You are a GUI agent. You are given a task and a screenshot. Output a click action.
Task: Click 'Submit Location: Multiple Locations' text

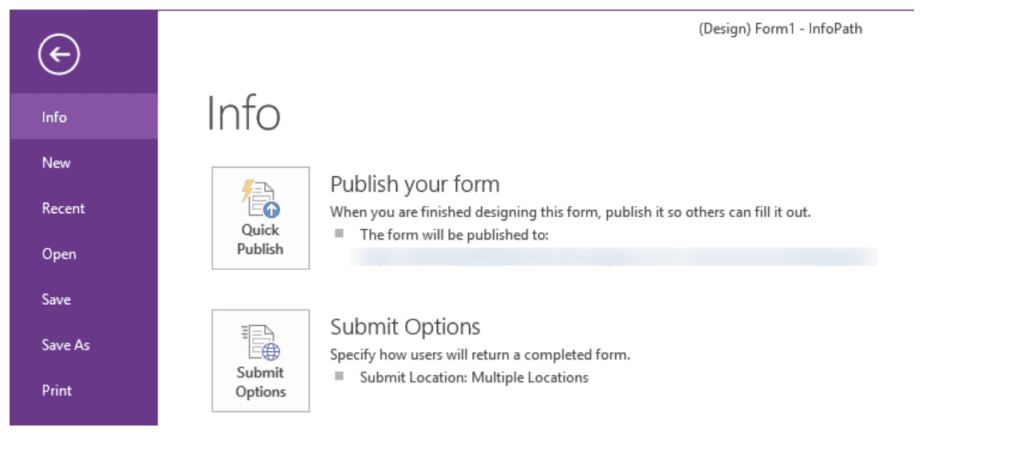point(474,378)
